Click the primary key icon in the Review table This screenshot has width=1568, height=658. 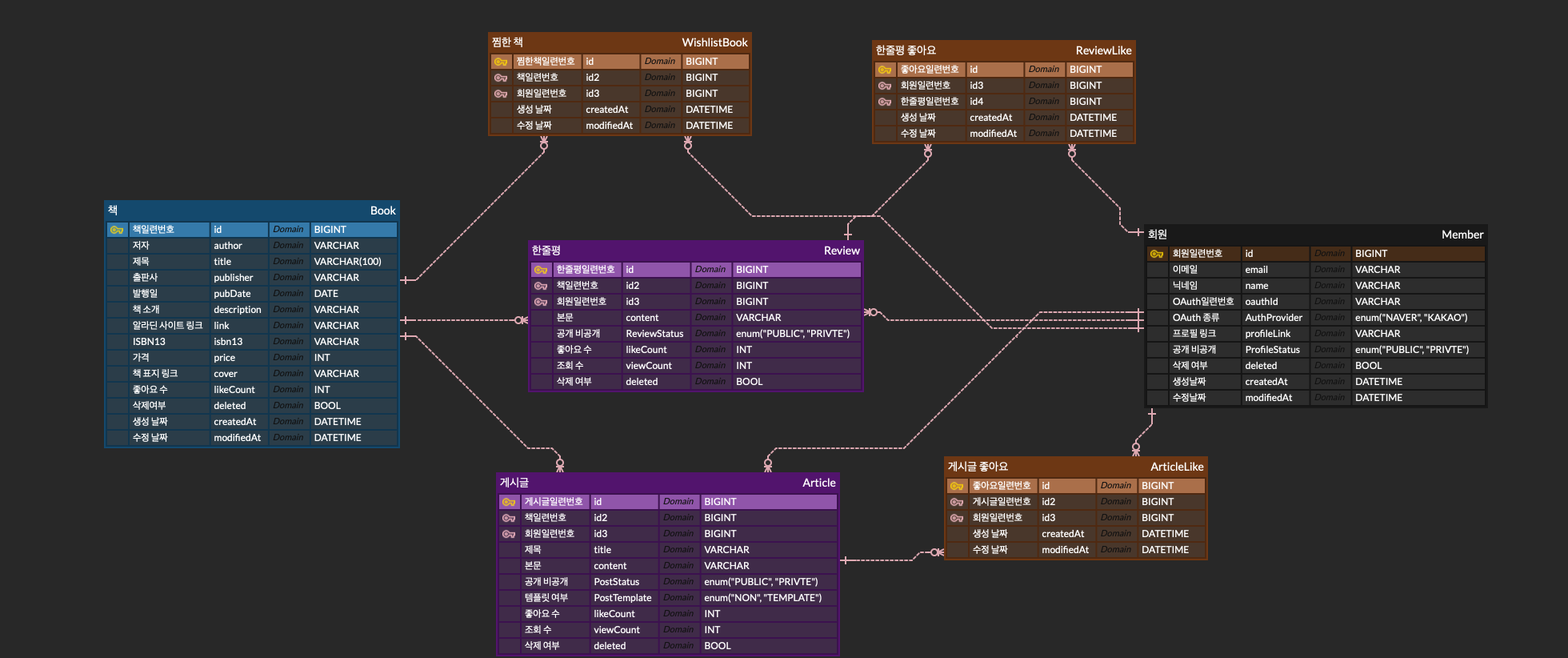541,270
